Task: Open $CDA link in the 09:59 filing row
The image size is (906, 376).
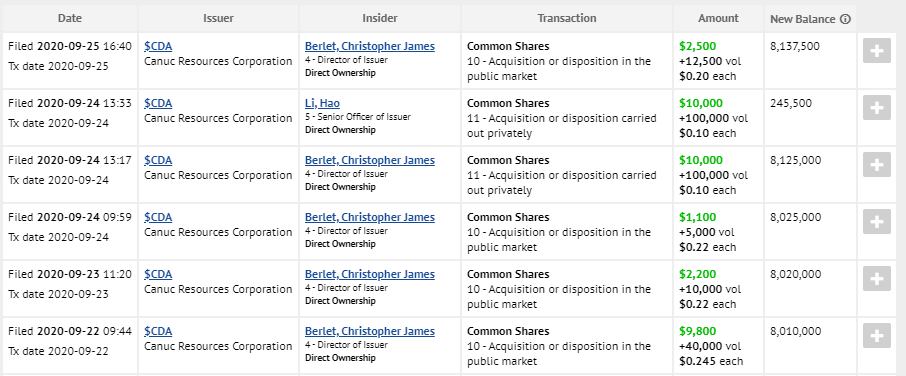Action: tap(158, 217)
